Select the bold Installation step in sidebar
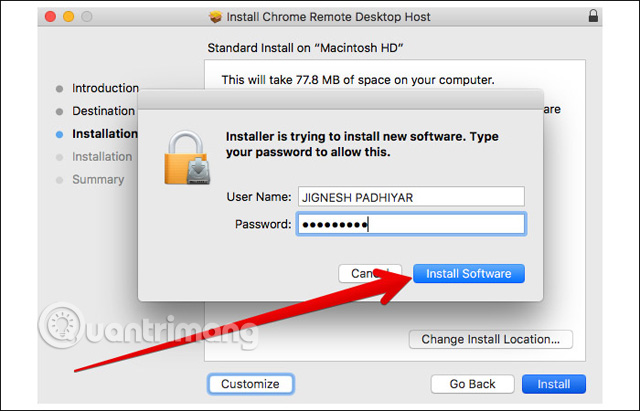The height and width of the screenshot is (411, 640). [x=104, y=134]
